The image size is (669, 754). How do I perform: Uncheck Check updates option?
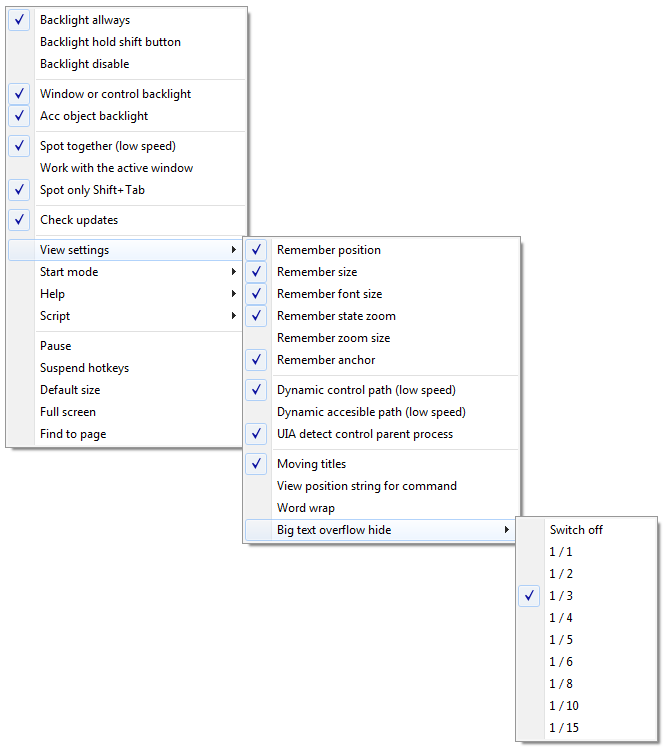click(127, 220)
